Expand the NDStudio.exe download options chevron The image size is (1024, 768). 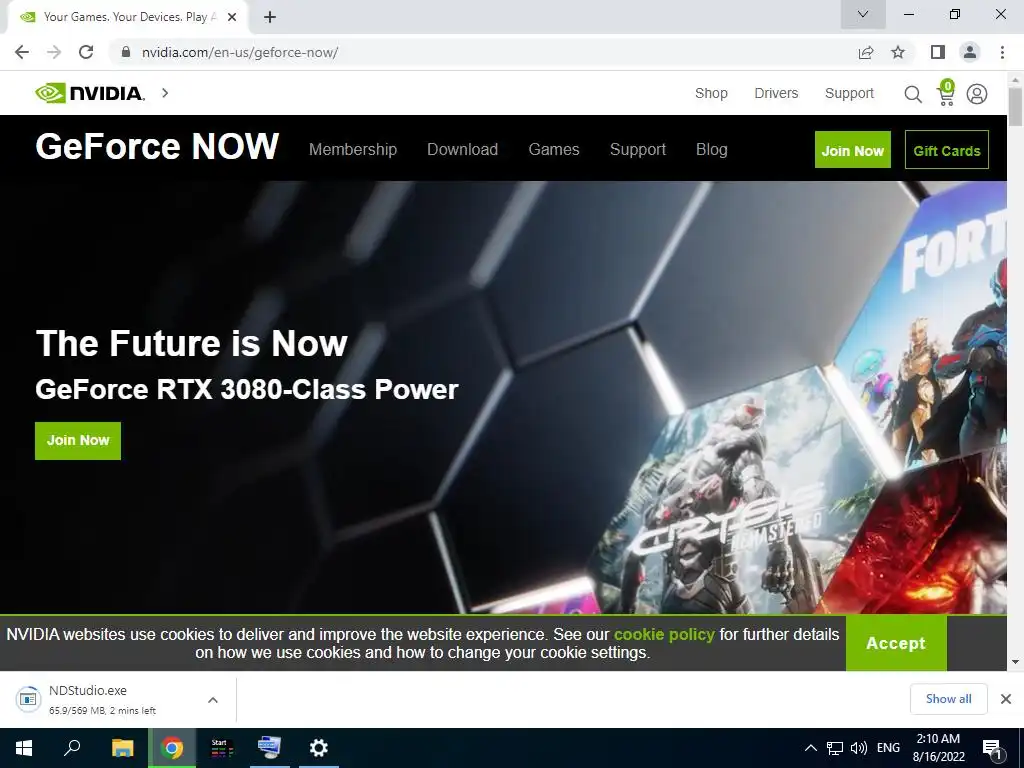pyautogui.click(x=213, y=700)
